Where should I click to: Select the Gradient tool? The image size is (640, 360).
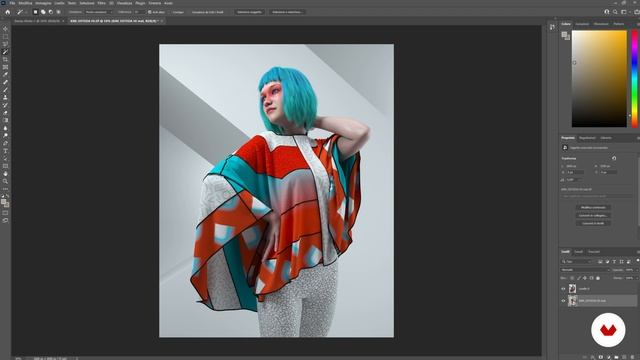click(x=5, y=120)
